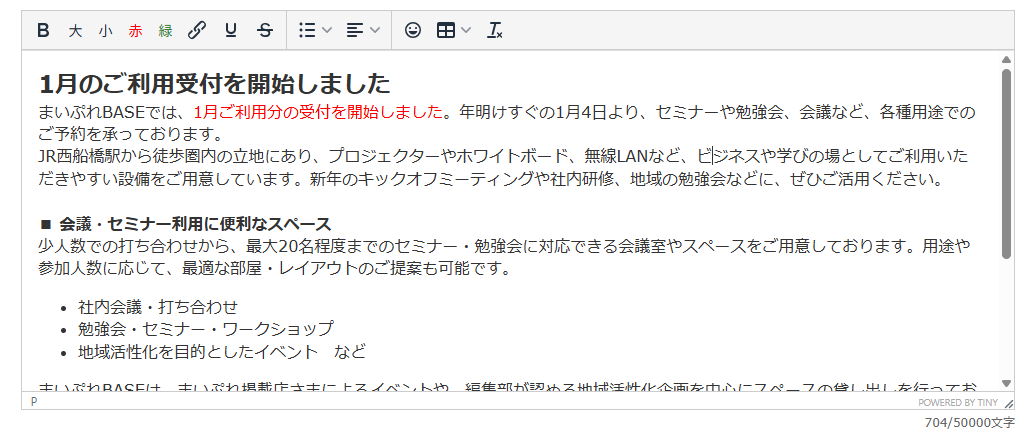Apply large text size (大)

(x=75, y=31)
